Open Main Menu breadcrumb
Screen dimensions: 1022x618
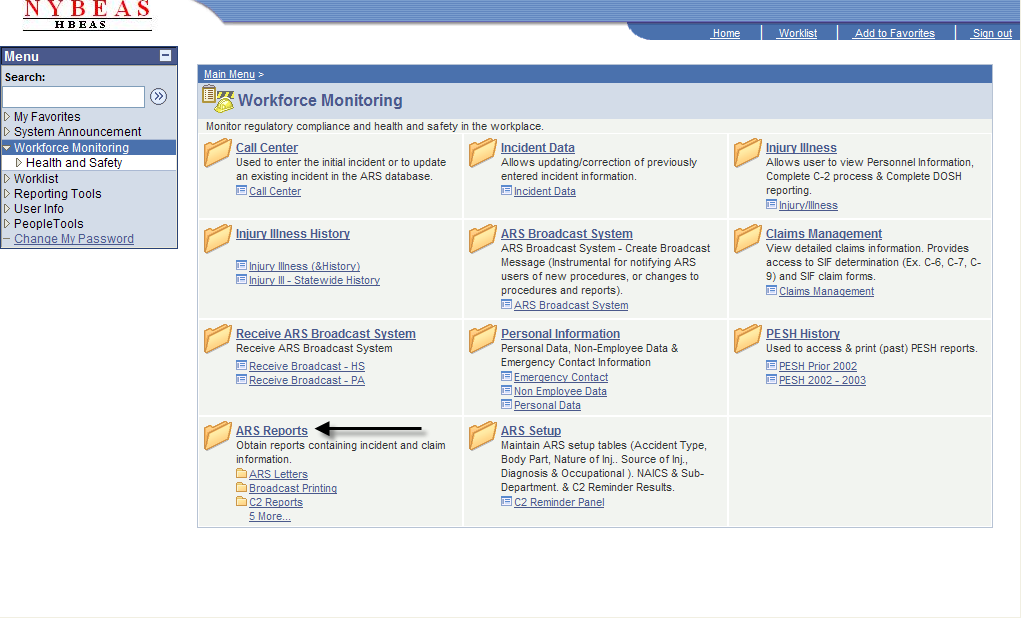click(x=229, y=74)
